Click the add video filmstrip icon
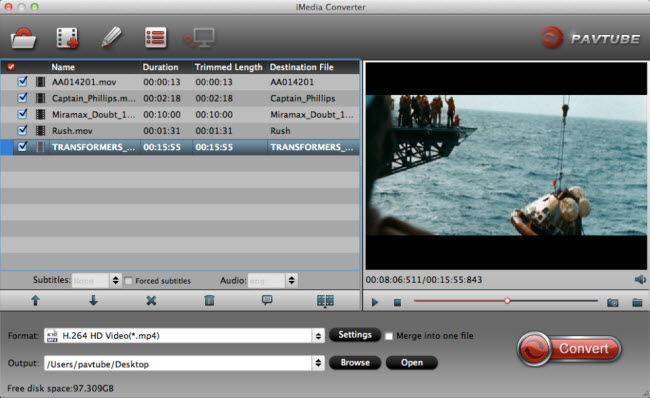 click(x=67, y=38)
